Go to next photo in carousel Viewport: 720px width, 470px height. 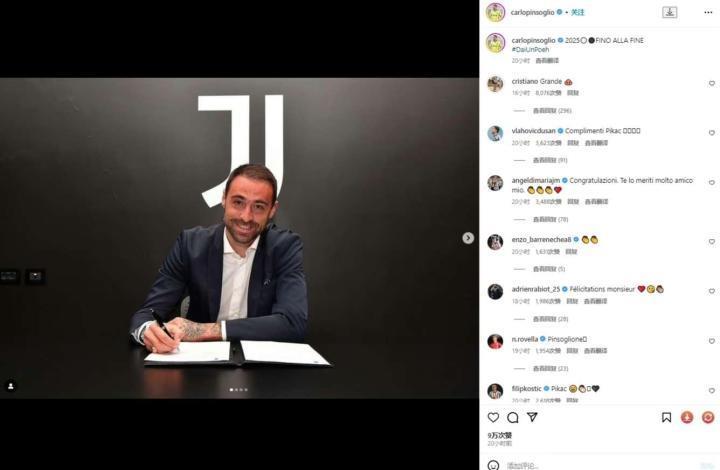click(x=468, y=238)
